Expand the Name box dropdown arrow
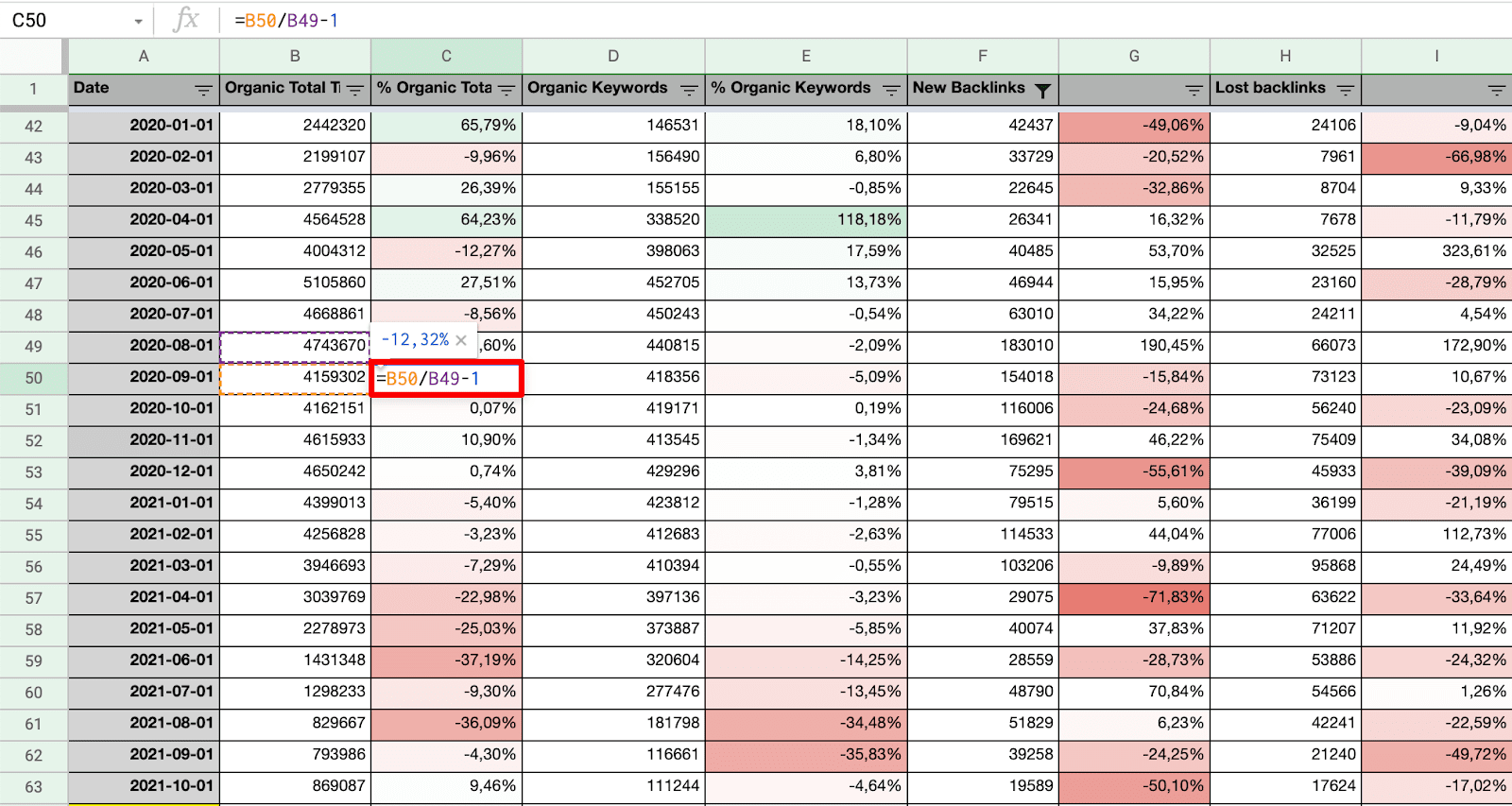 click(x=138, y=21)
